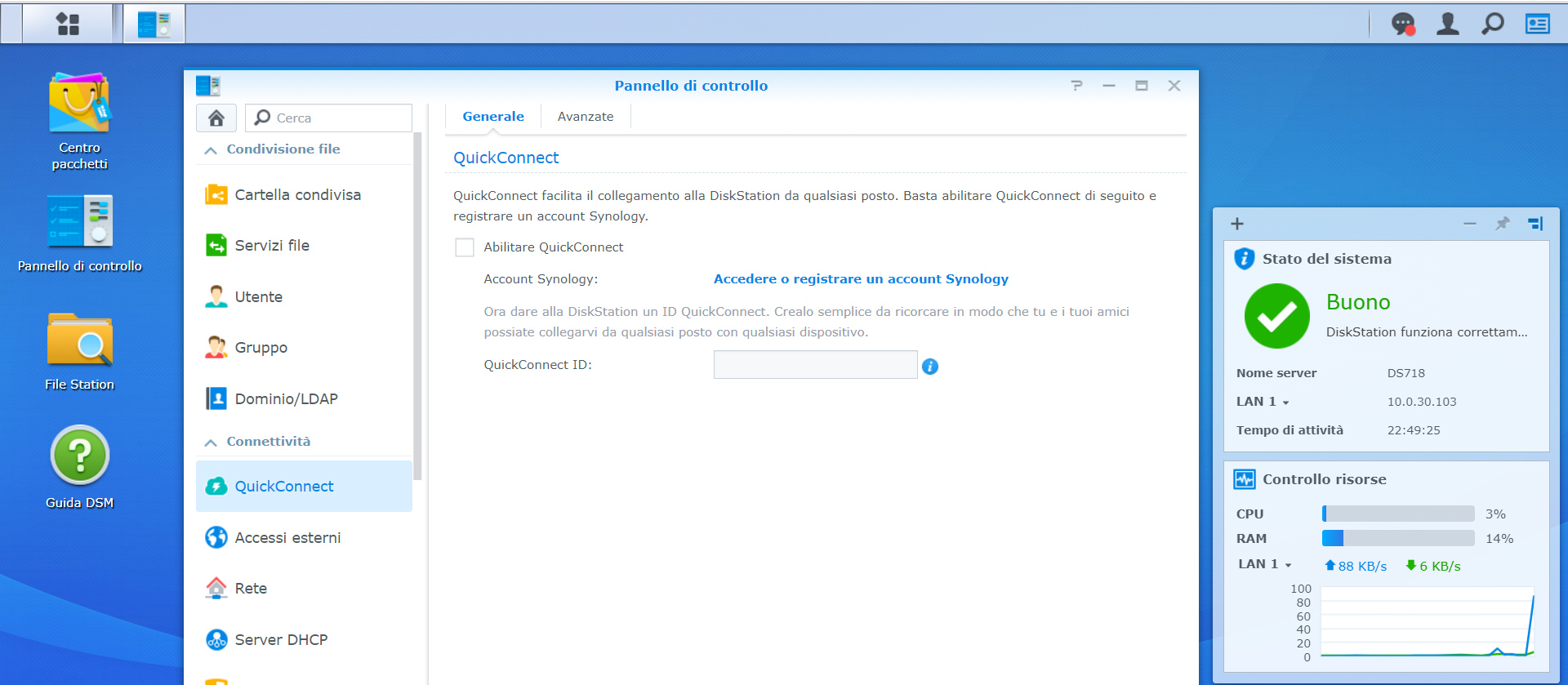Add a widget with plus icon
1568x685 pixels.
click(x=1237, y=224)
